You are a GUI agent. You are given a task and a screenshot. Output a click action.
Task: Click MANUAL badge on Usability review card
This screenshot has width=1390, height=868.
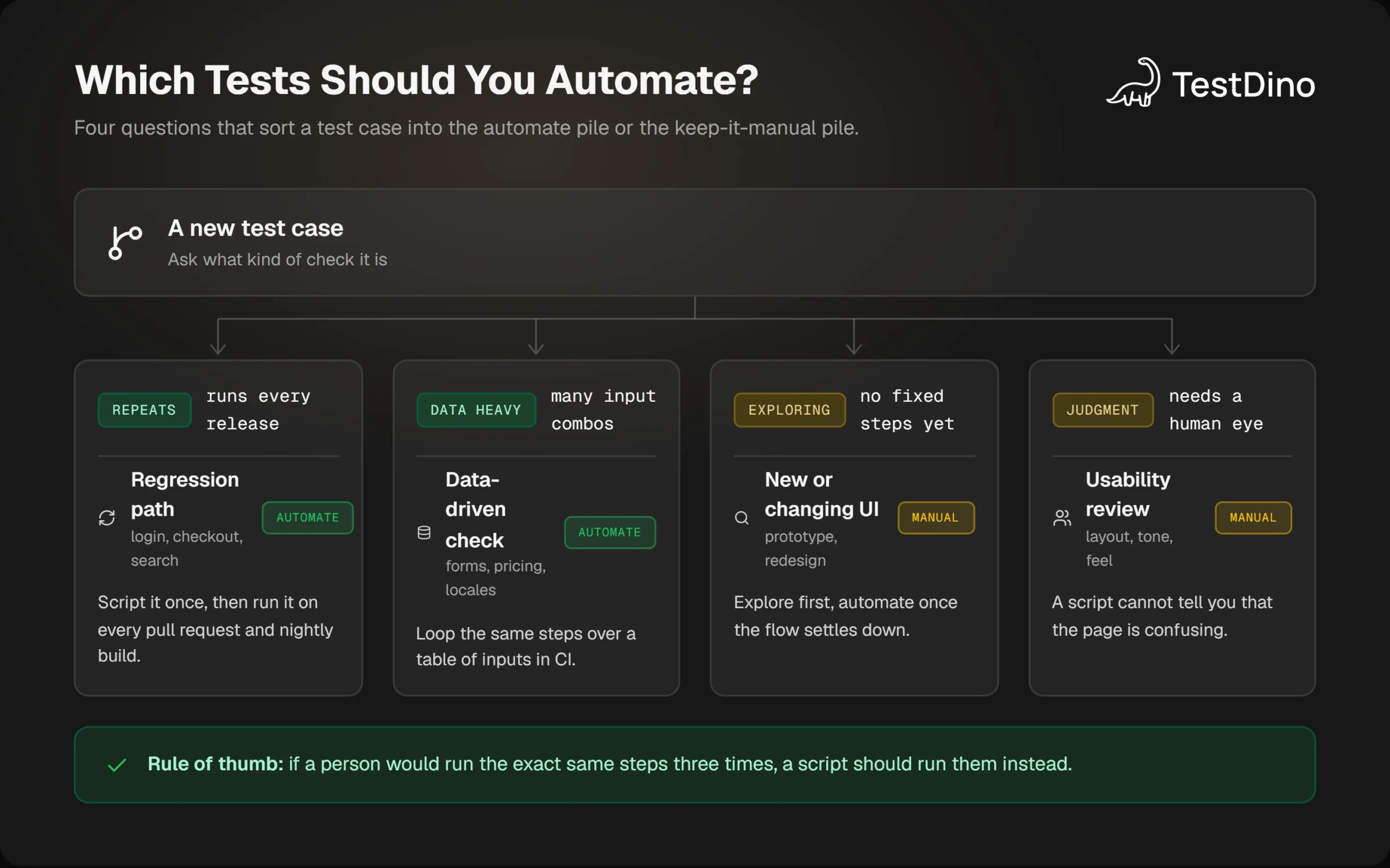point(1253,518)
